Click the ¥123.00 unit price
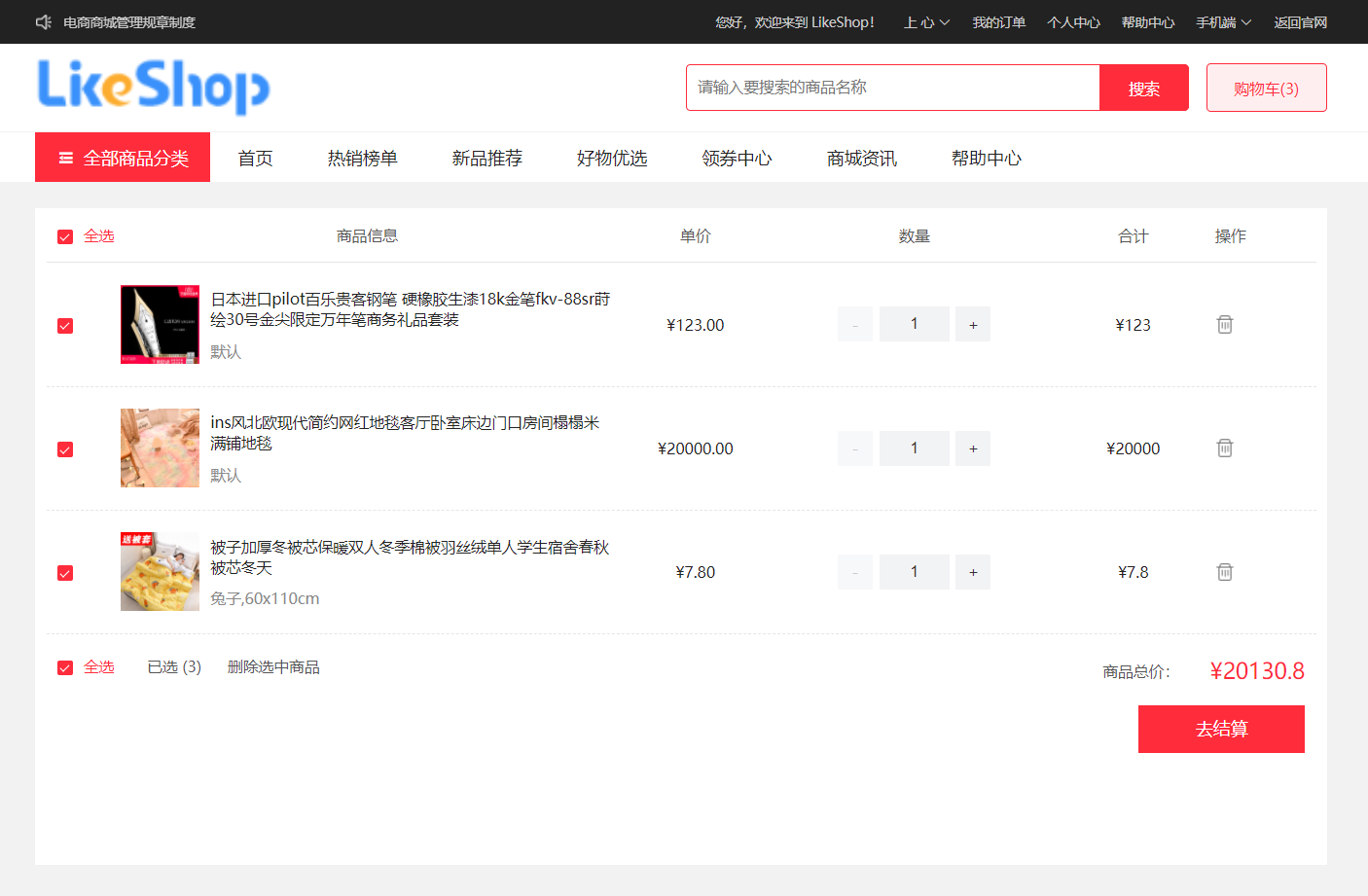1368x896 pixels. coord(696,325)
